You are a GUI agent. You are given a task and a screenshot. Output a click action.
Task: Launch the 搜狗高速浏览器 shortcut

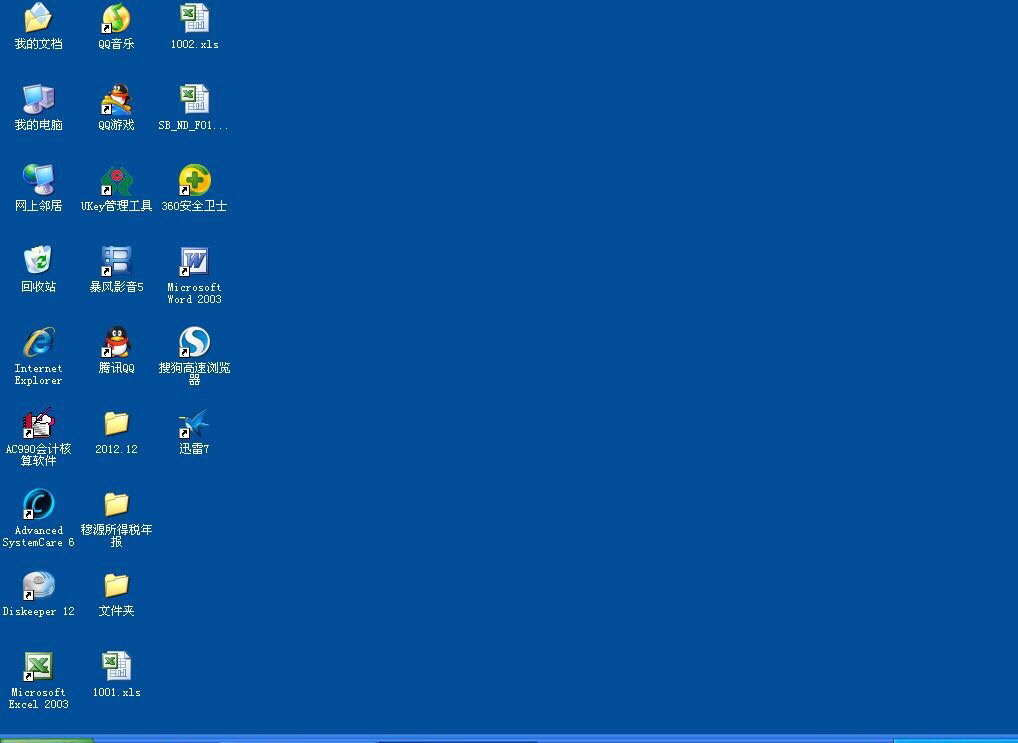coord(194,342)
